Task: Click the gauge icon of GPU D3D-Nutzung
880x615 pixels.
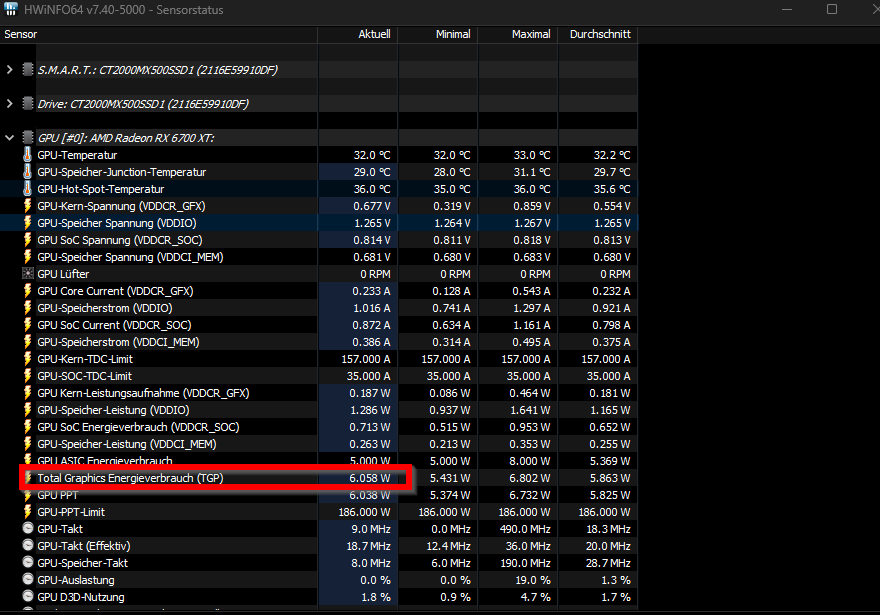Action: tap(28, 596)
